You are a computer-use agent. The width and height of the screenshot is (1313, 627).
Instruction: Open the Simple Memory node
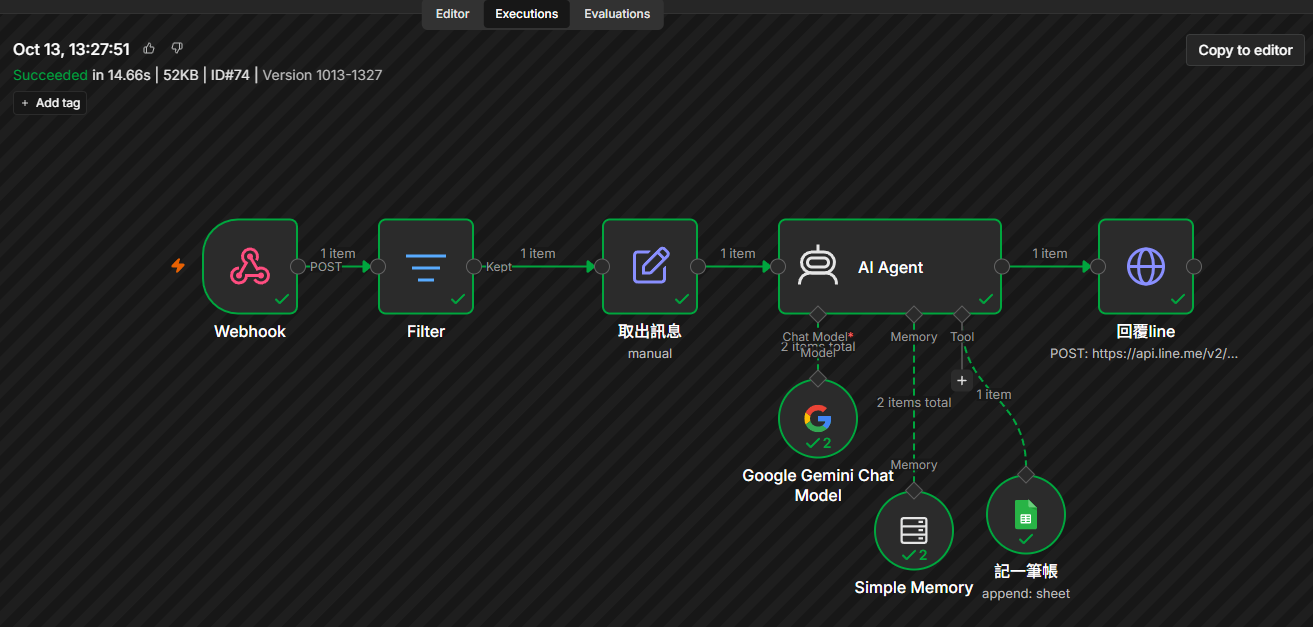pyautogui.click(x=914, y=530)
